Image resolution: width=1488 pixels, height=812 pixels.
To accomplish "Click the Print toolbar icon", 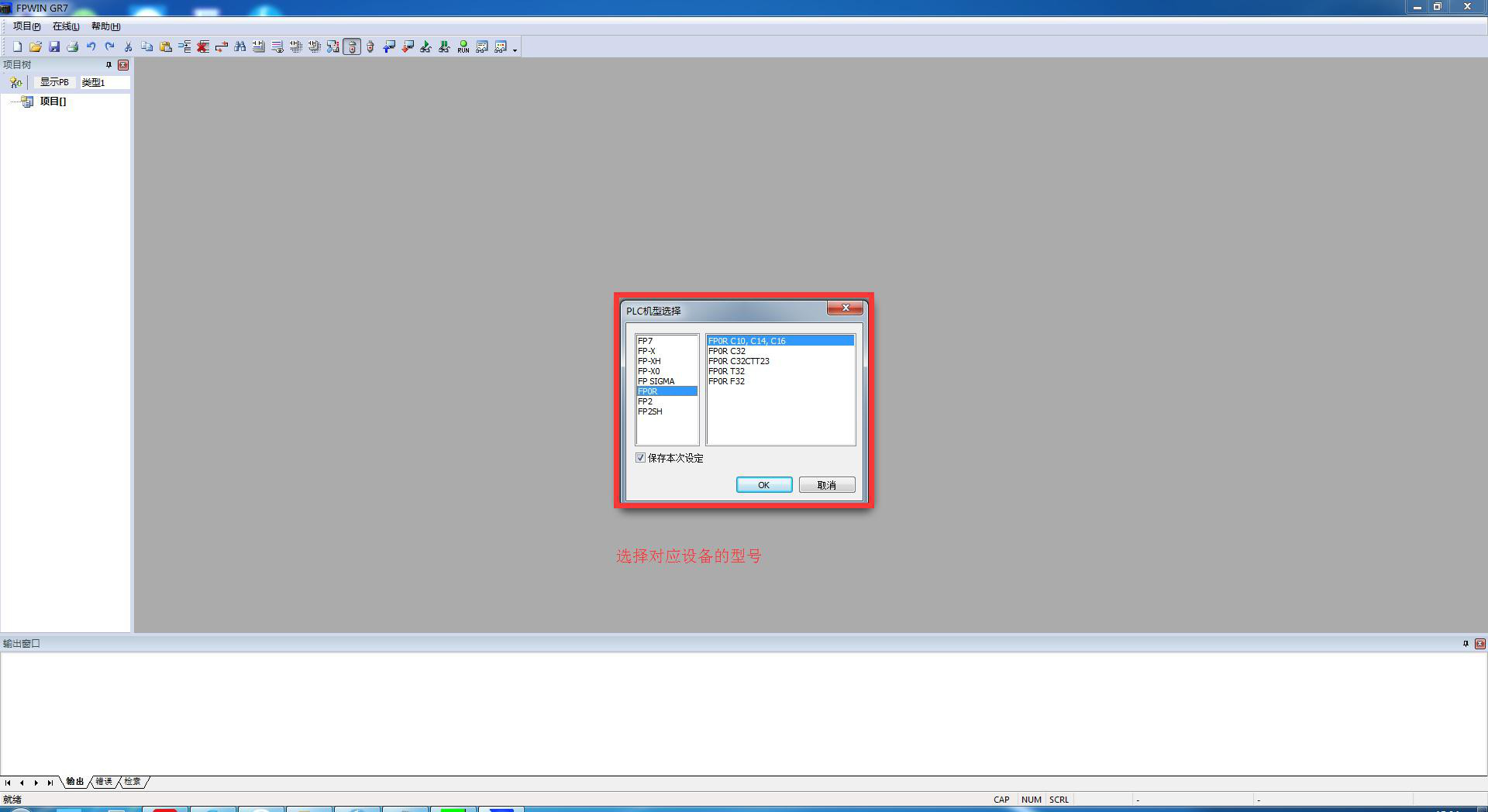I will (73, 47).
